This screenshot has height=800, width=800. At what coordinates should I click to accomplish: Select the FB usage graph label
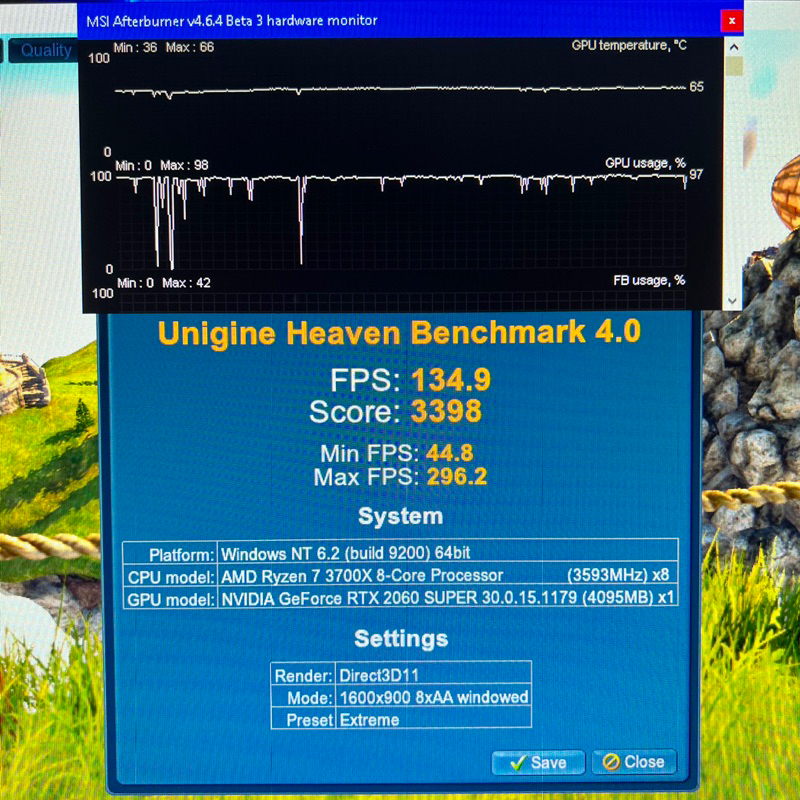click(649, 281)
